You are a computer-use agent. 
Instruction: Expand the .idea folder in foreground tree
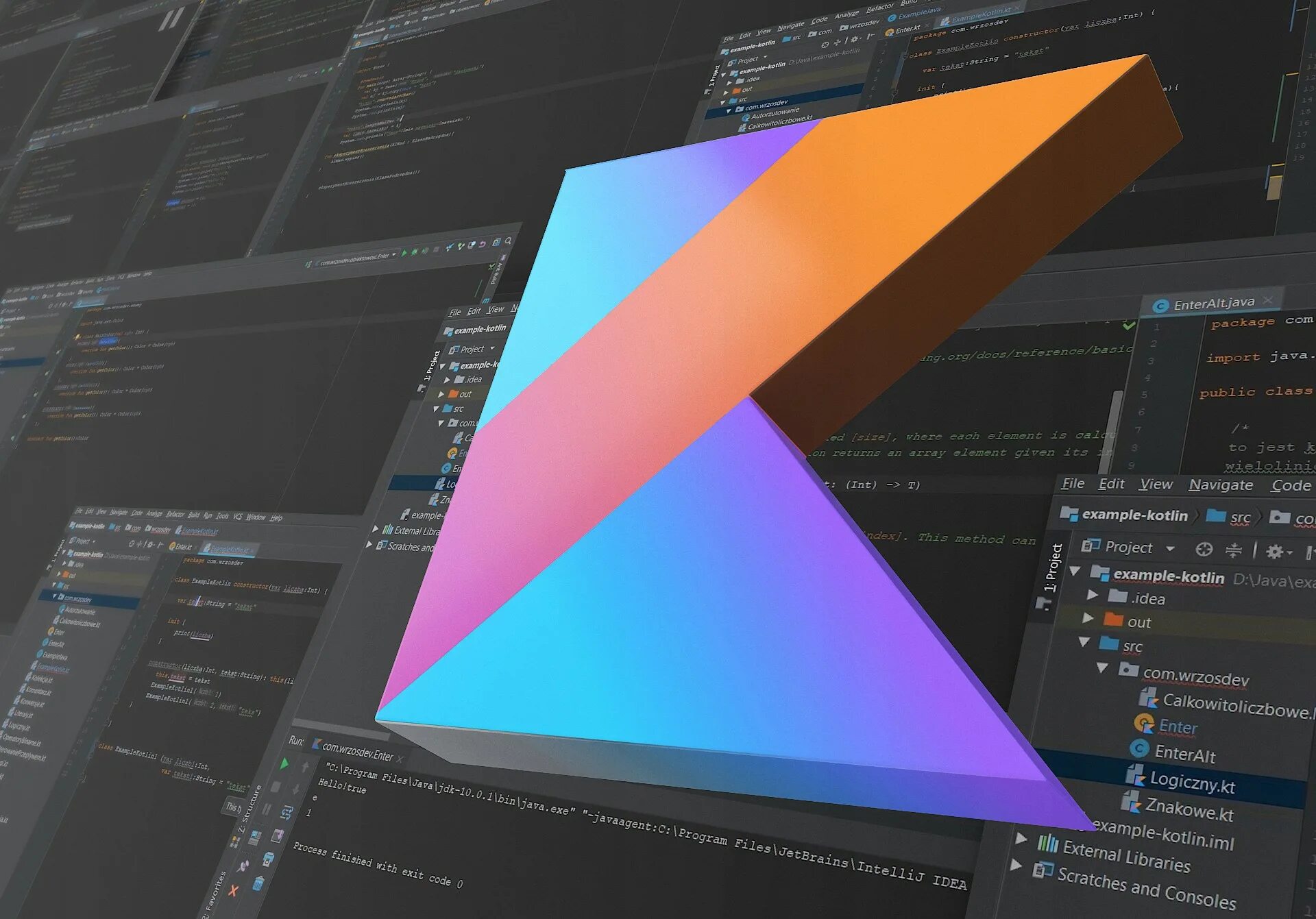coord(1093,595)
